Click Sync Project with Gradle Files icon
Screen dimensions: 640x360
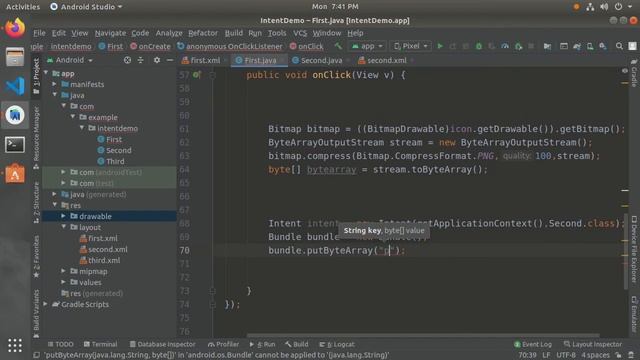[577, 46]
